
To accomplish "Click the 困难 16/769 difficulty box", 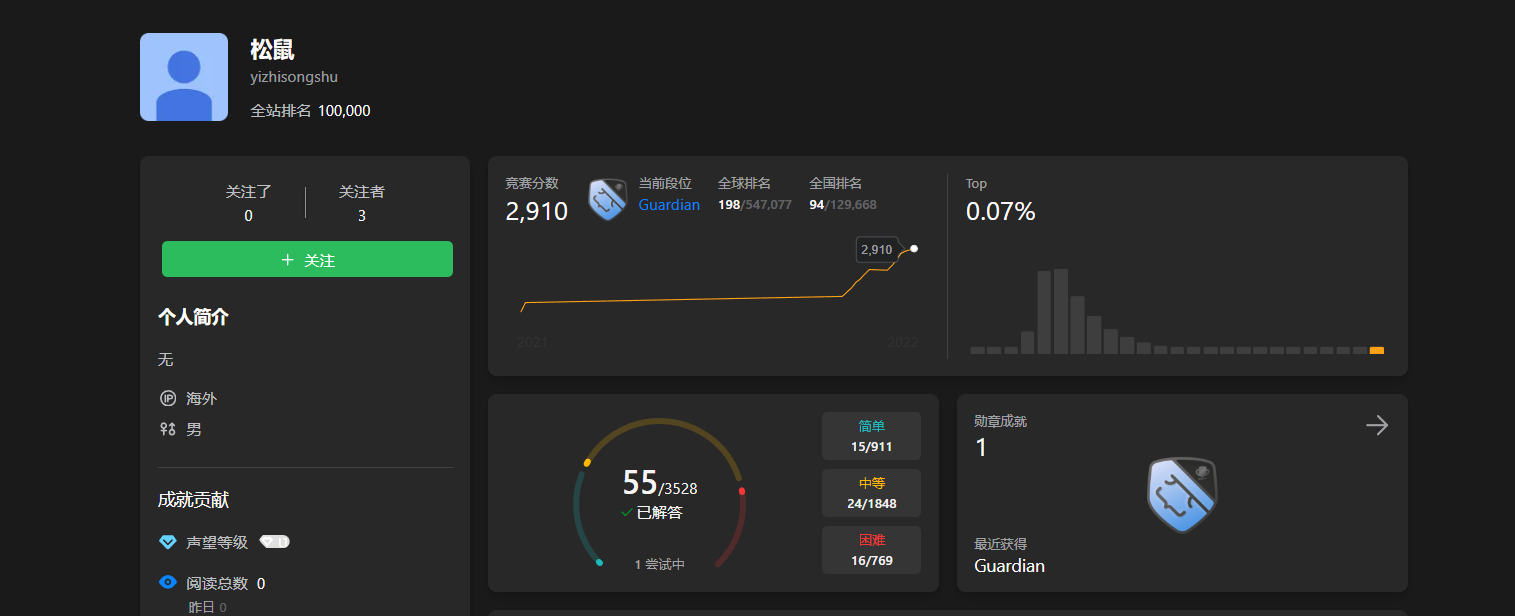I will [x=871, y=550].
